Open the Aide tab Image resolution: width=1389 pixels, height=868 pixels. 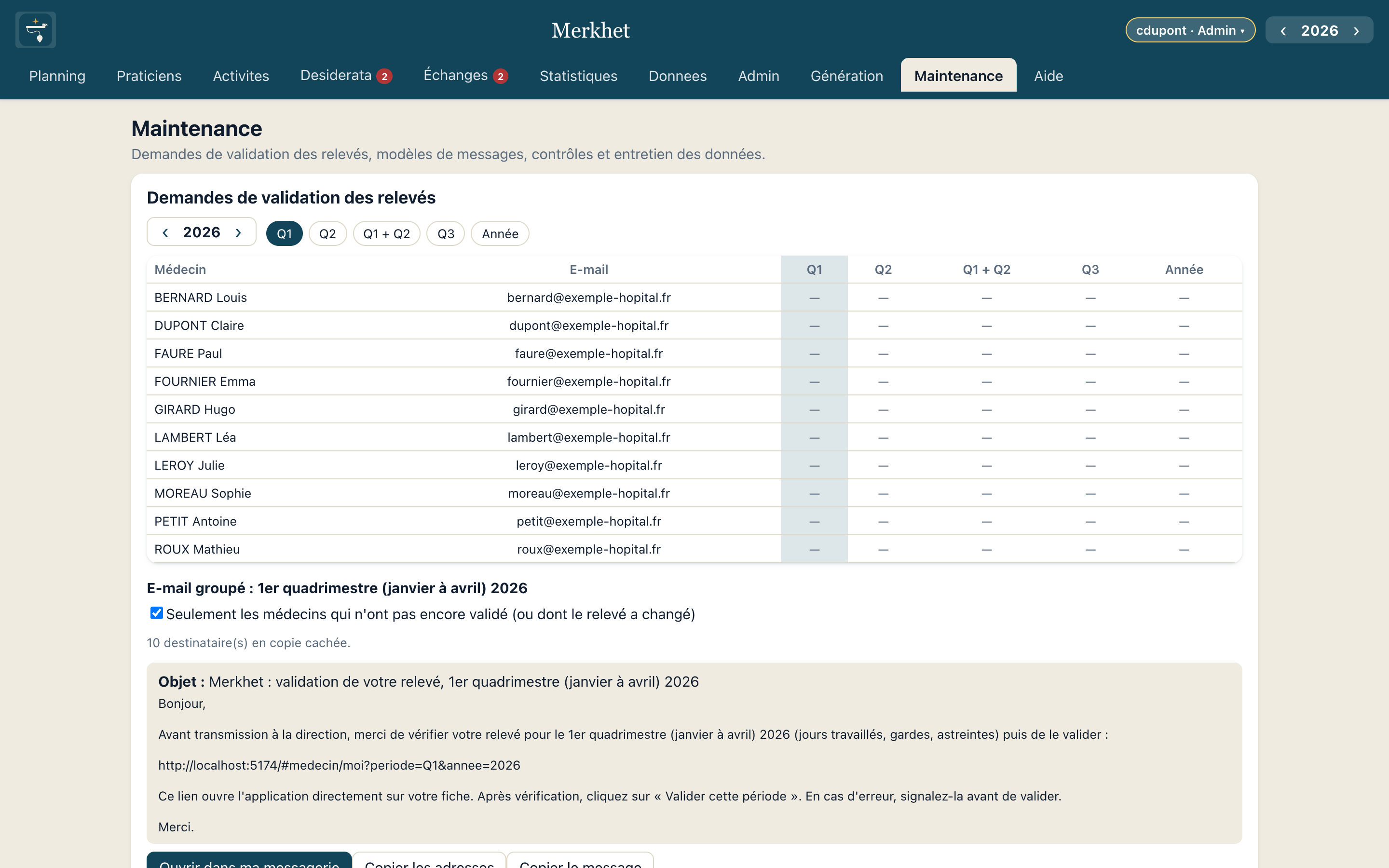point(1049,76)
